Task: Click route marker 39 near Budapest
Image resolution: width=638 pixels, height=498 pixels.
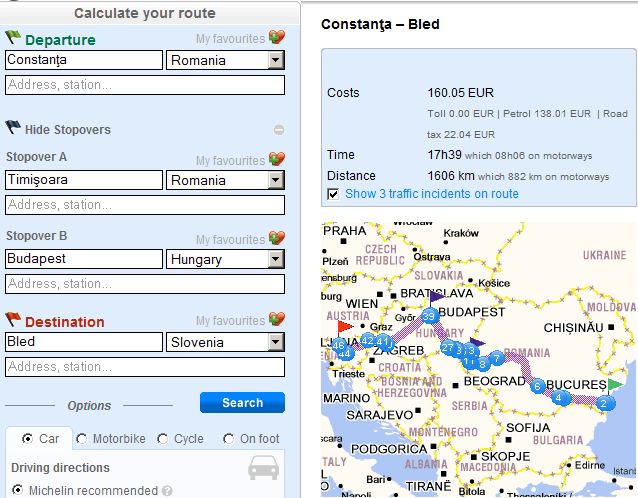Action: (428, 316)
